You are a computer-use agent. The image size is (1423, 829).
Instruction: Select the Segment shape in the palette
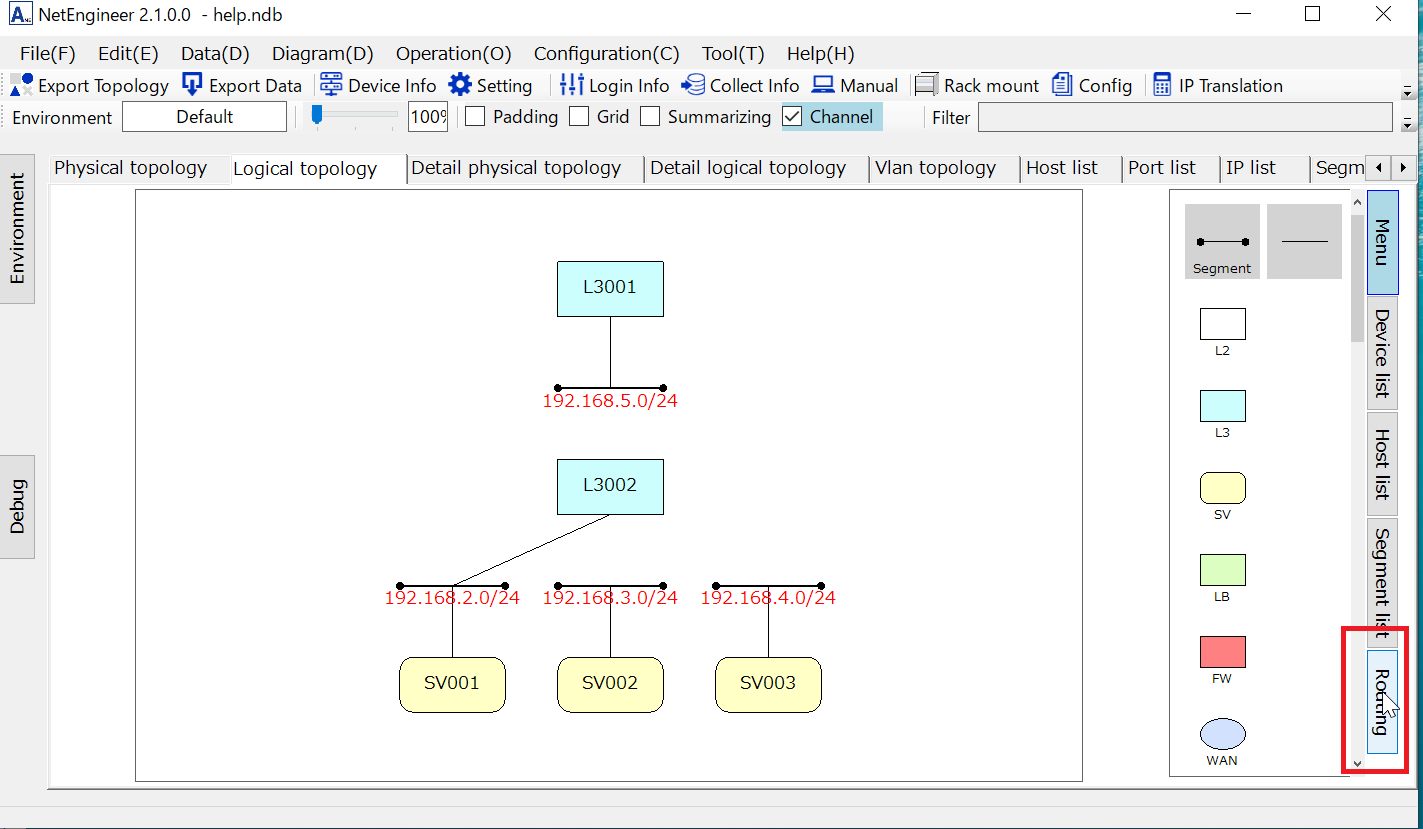(1221, 242)
